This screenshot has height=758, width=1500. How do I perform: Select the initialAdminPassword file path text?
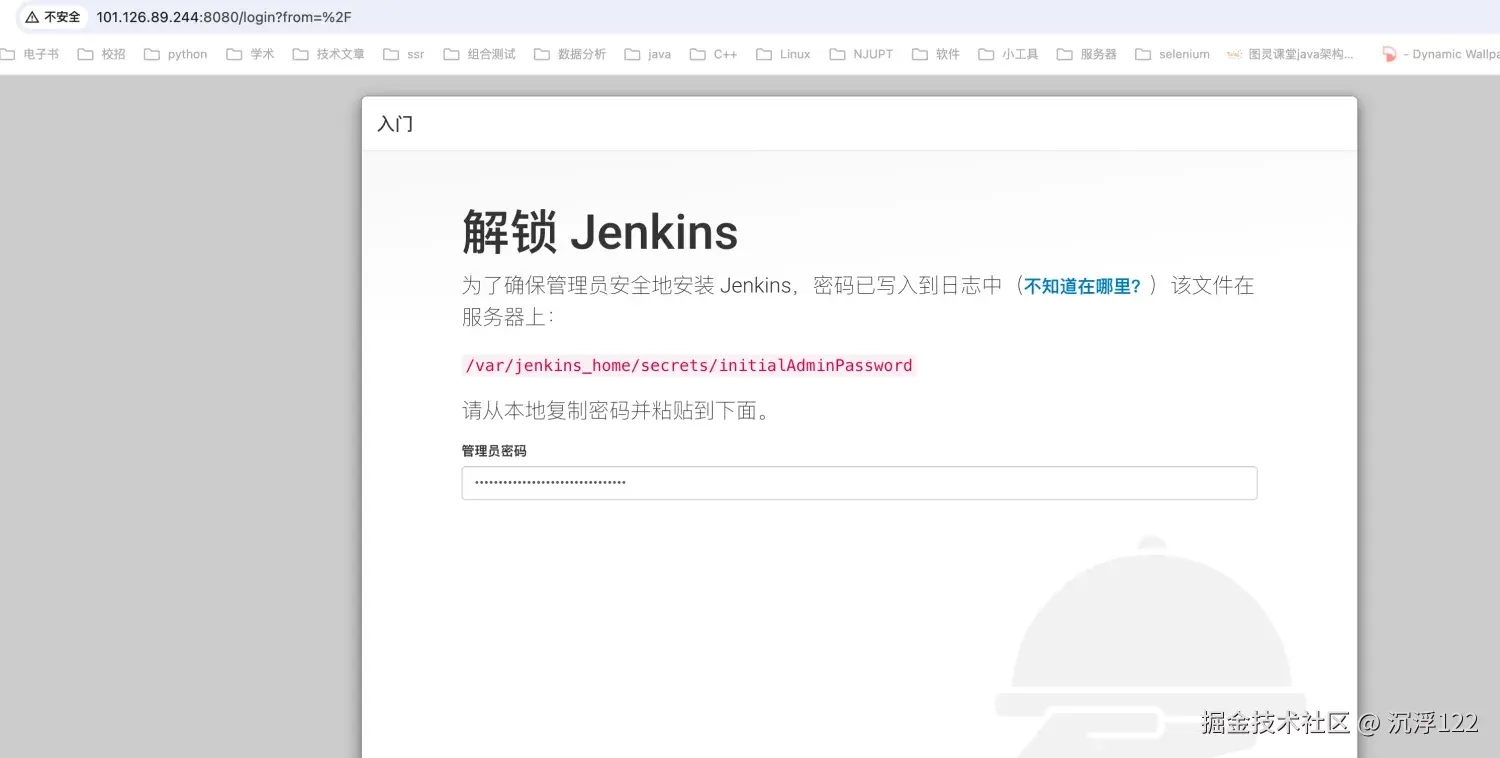tap(689, 365)
